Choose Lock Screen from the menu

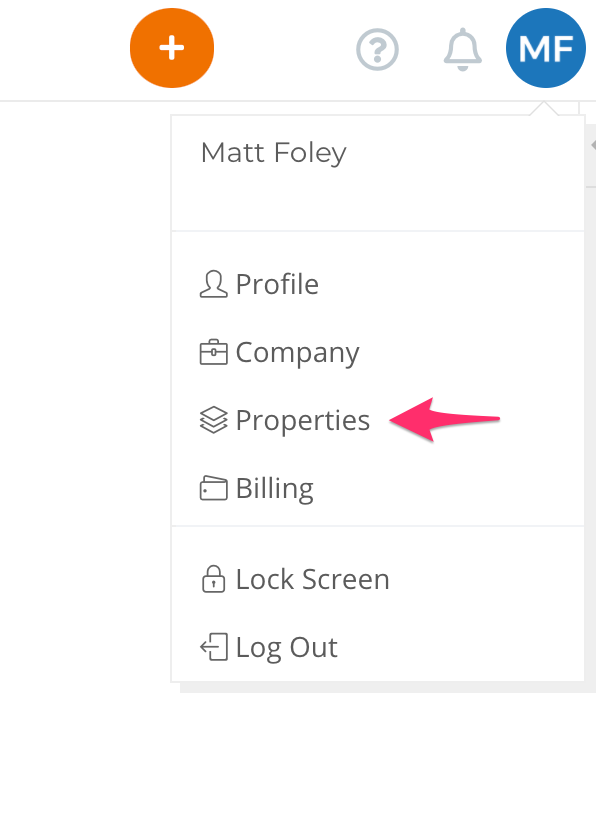312,579
